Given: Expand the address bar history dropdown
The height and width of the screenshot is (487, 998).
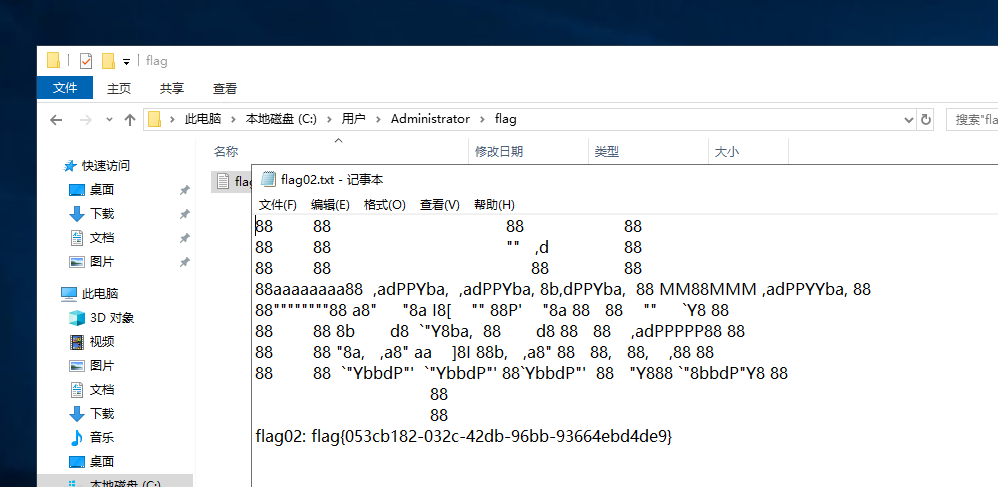Looking at the screenshot, I should (909, 119).
